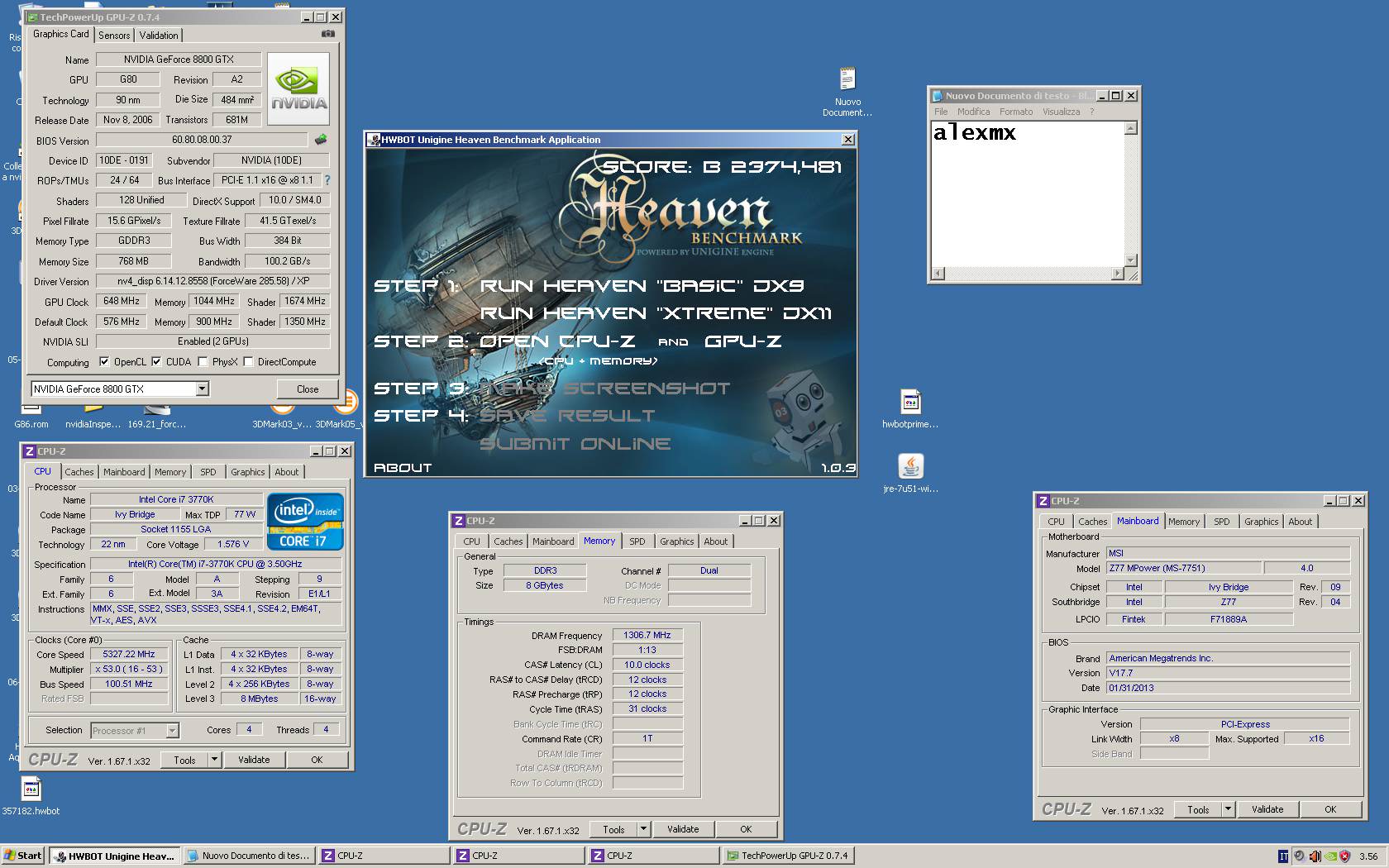Click the red security shield tray icon
This screenshot has width=1389, height=868.
pos(1345,856)
